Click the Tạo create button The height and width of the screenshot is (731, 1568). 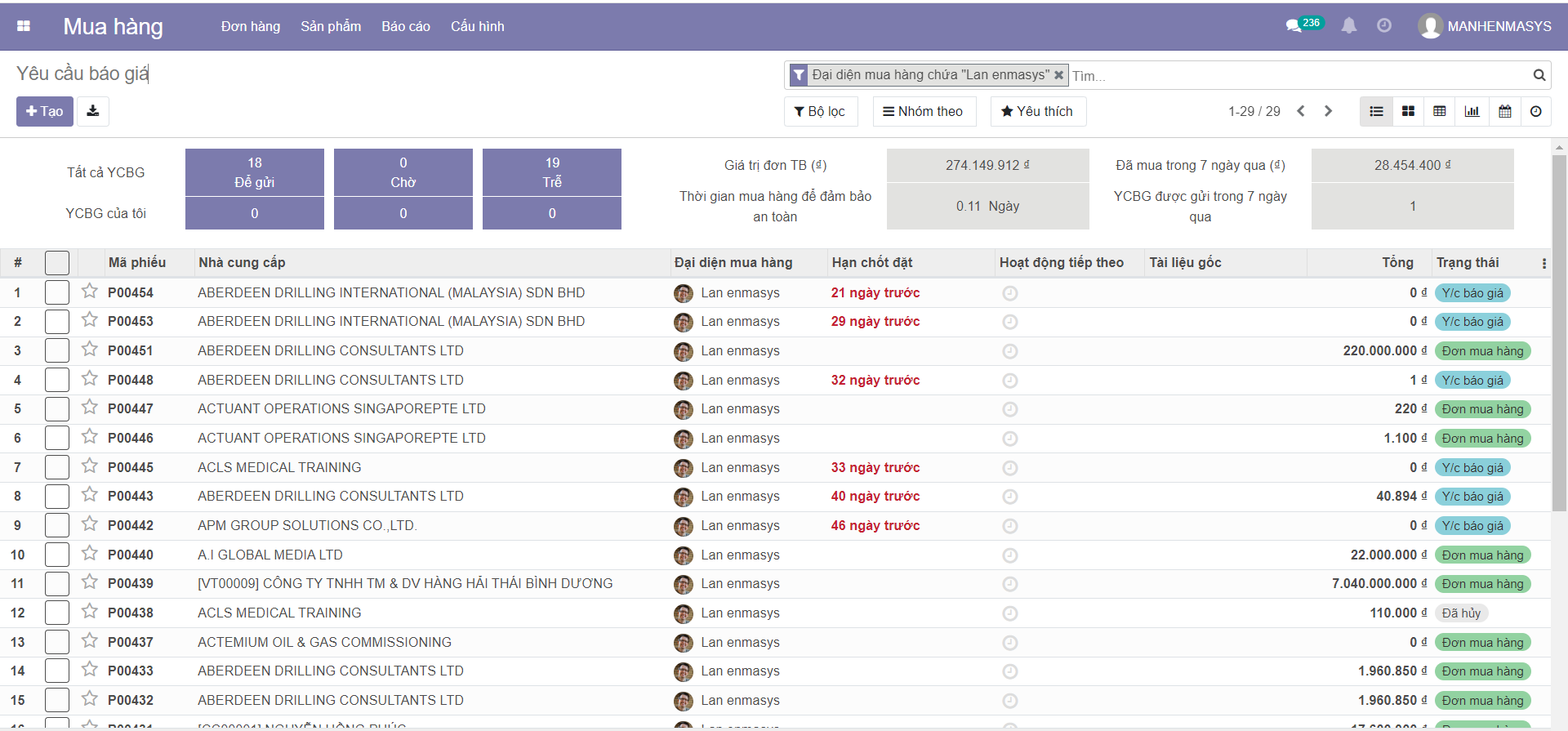[45, 111]
